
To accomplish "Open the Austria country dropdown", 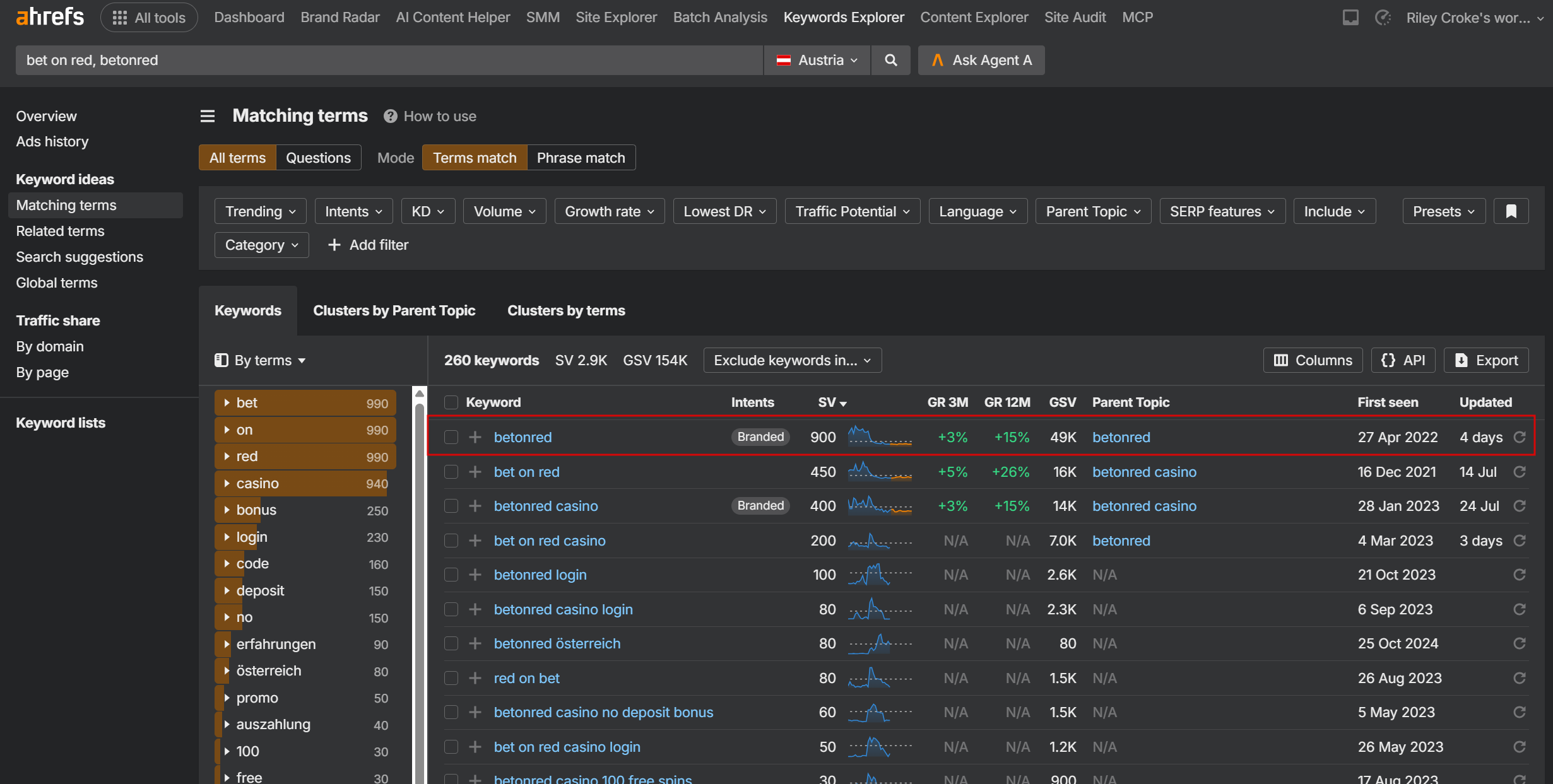I will 817,60.
